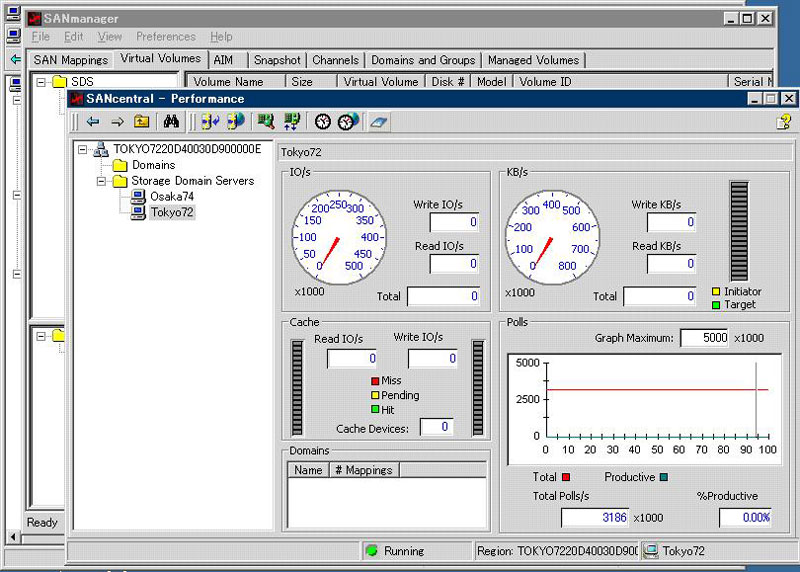Go up one level with folder icon
The width and height of the screenshot is (800, 572).
[x=141, y=121]
